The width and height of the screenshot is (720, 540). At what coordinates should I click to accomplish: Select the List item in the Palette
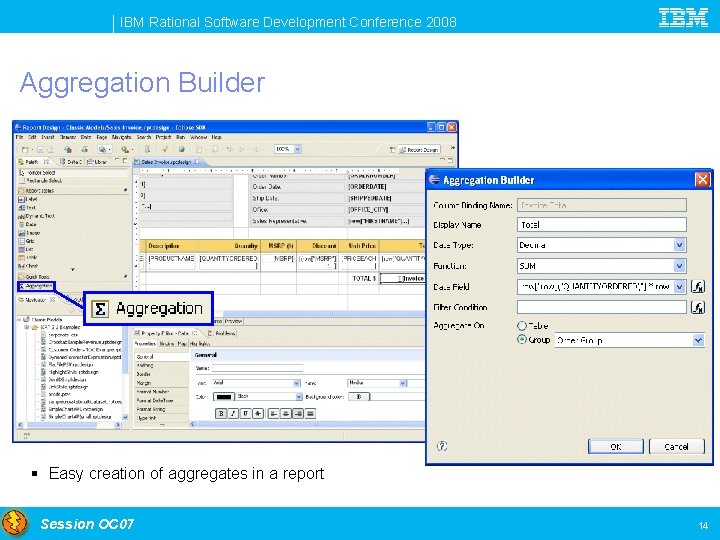pyautogui.click(x=26, y=249)
